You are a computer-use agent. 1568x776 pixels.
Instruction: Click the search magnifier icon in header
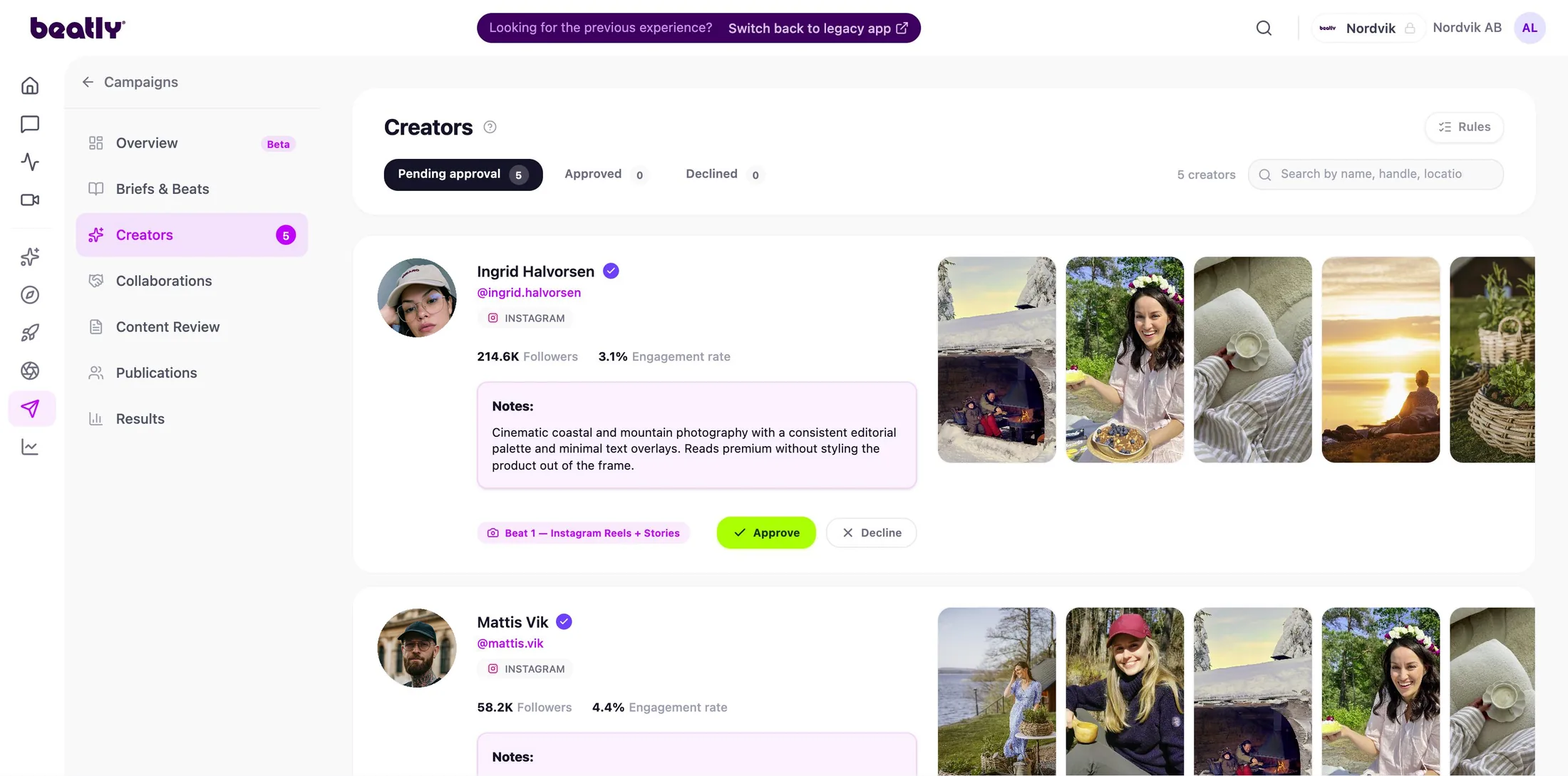coord(1264,28)
